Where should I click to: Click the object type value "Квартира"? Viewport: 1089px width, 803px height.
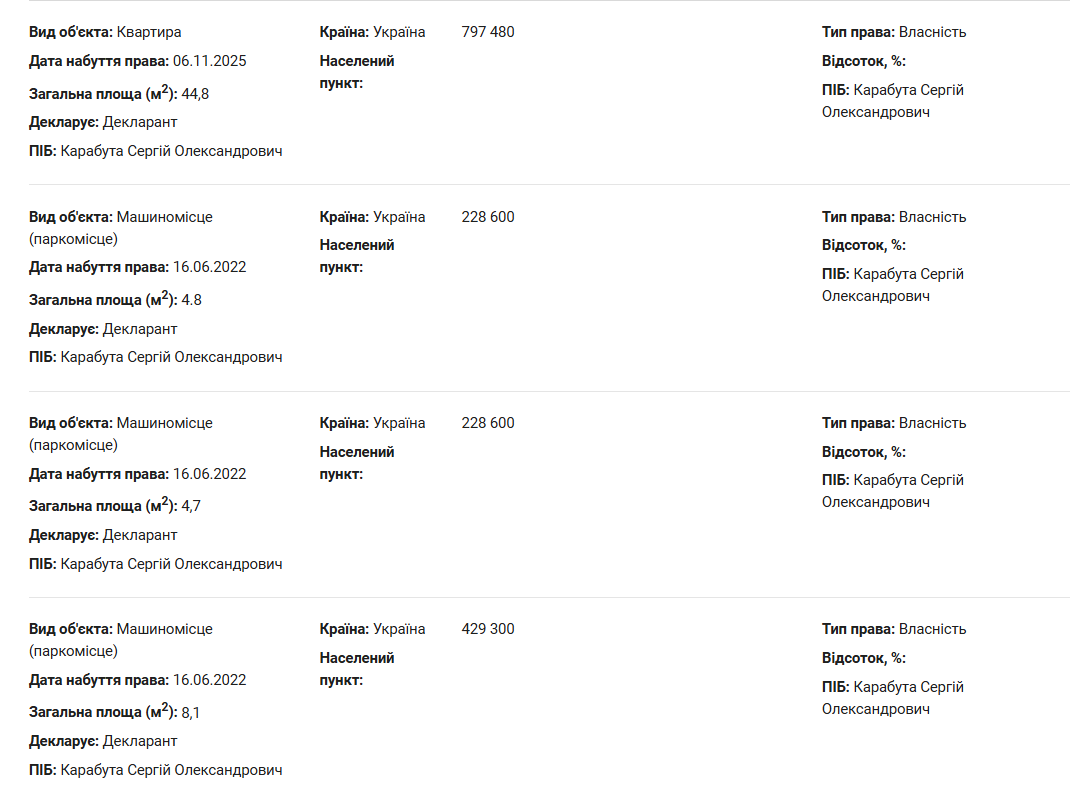(x=149, y=32)
